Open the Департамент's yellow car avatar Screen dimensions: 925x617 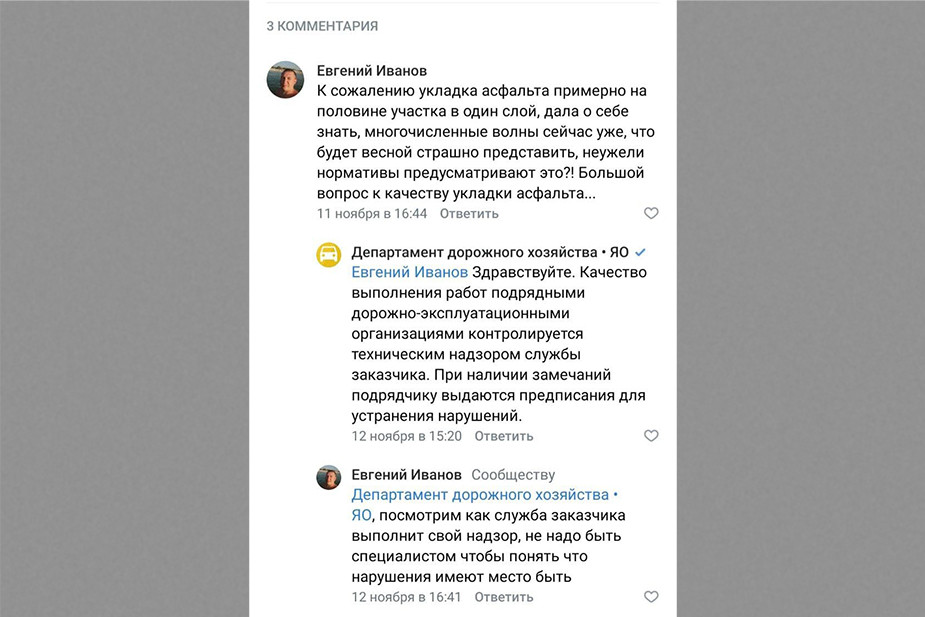click(329, 255)
